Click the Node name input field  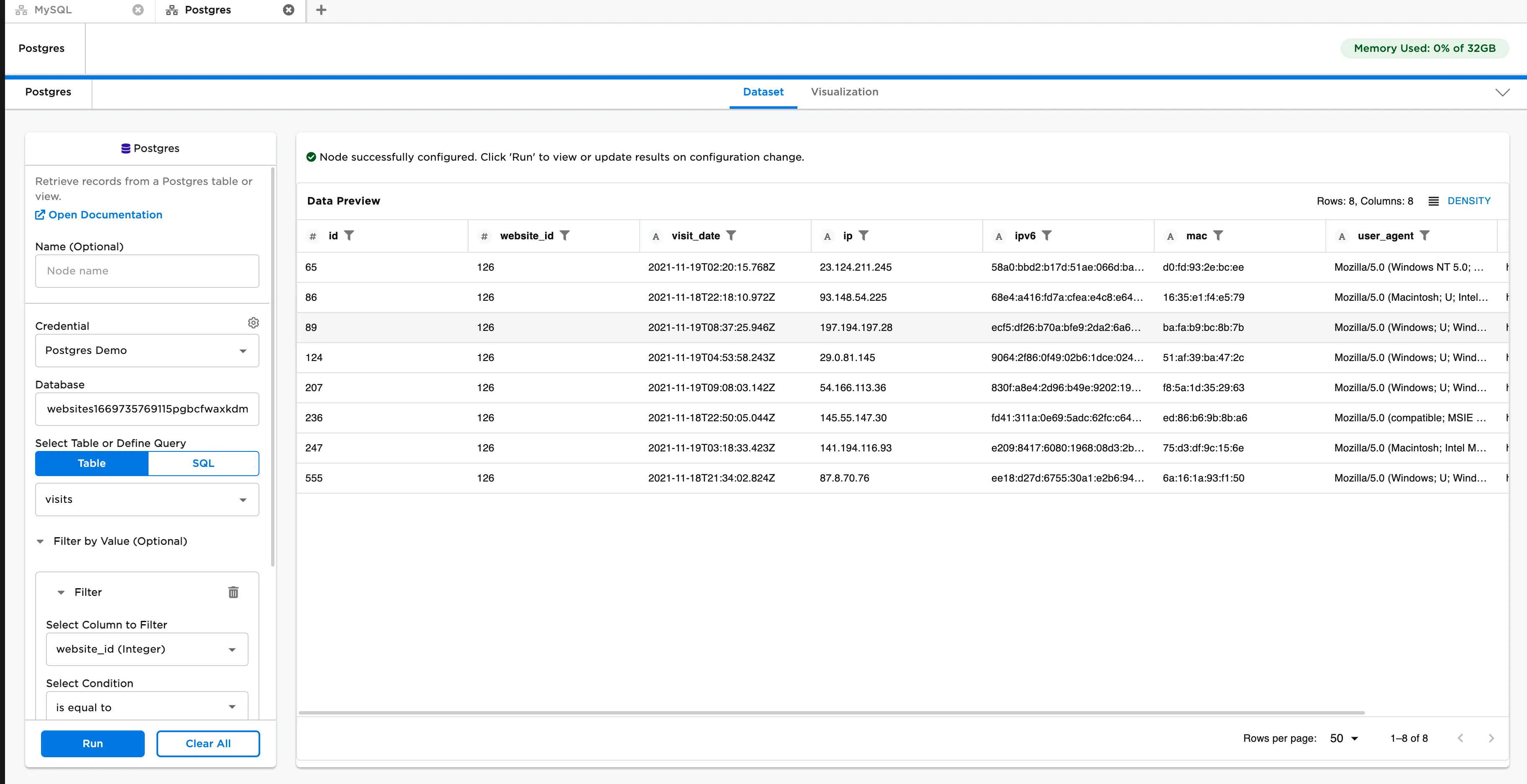tap(146, 271)
